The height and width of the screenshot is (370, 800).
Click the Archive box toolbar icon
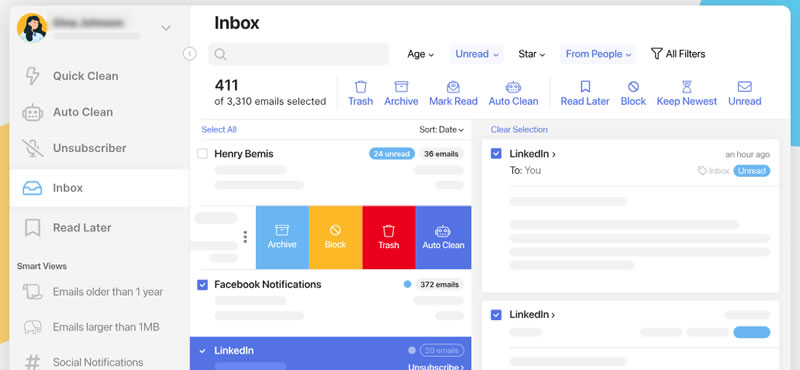click(x=402, y=86)
